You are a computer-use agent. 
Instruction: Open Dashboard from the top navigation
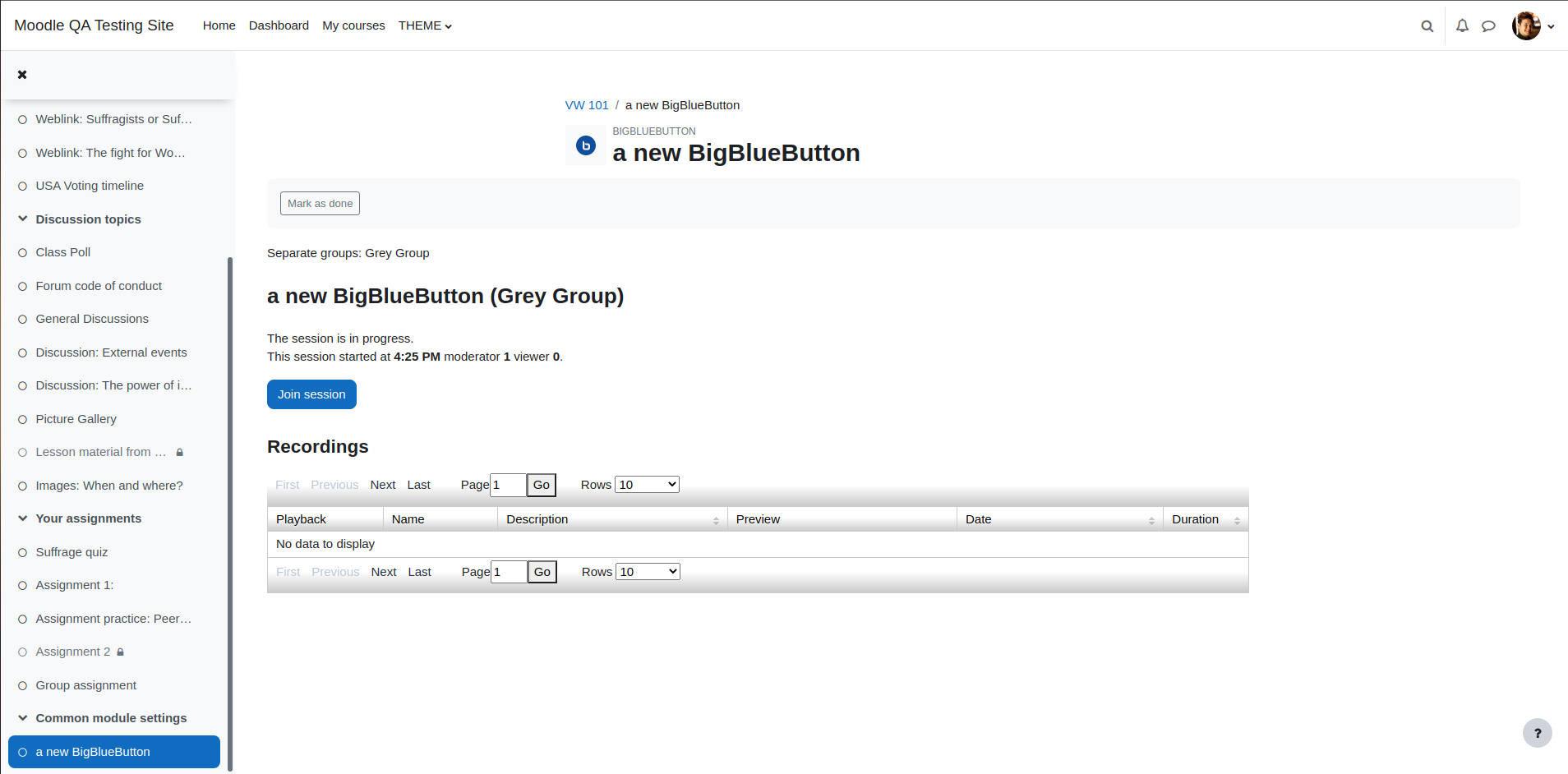[279, 25]
